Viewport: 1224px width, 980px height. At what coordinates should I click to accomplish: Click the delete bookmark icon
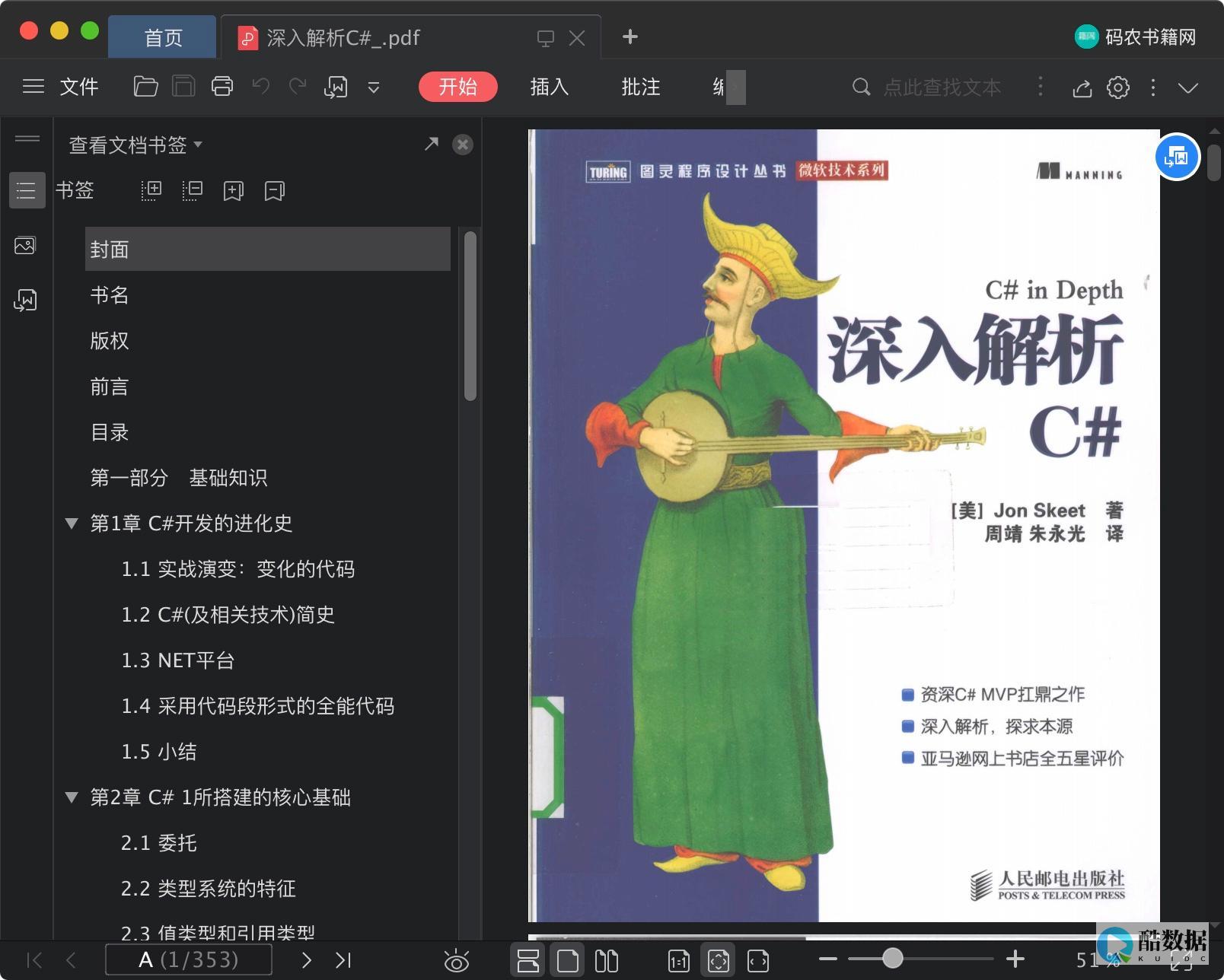point(274,190)
